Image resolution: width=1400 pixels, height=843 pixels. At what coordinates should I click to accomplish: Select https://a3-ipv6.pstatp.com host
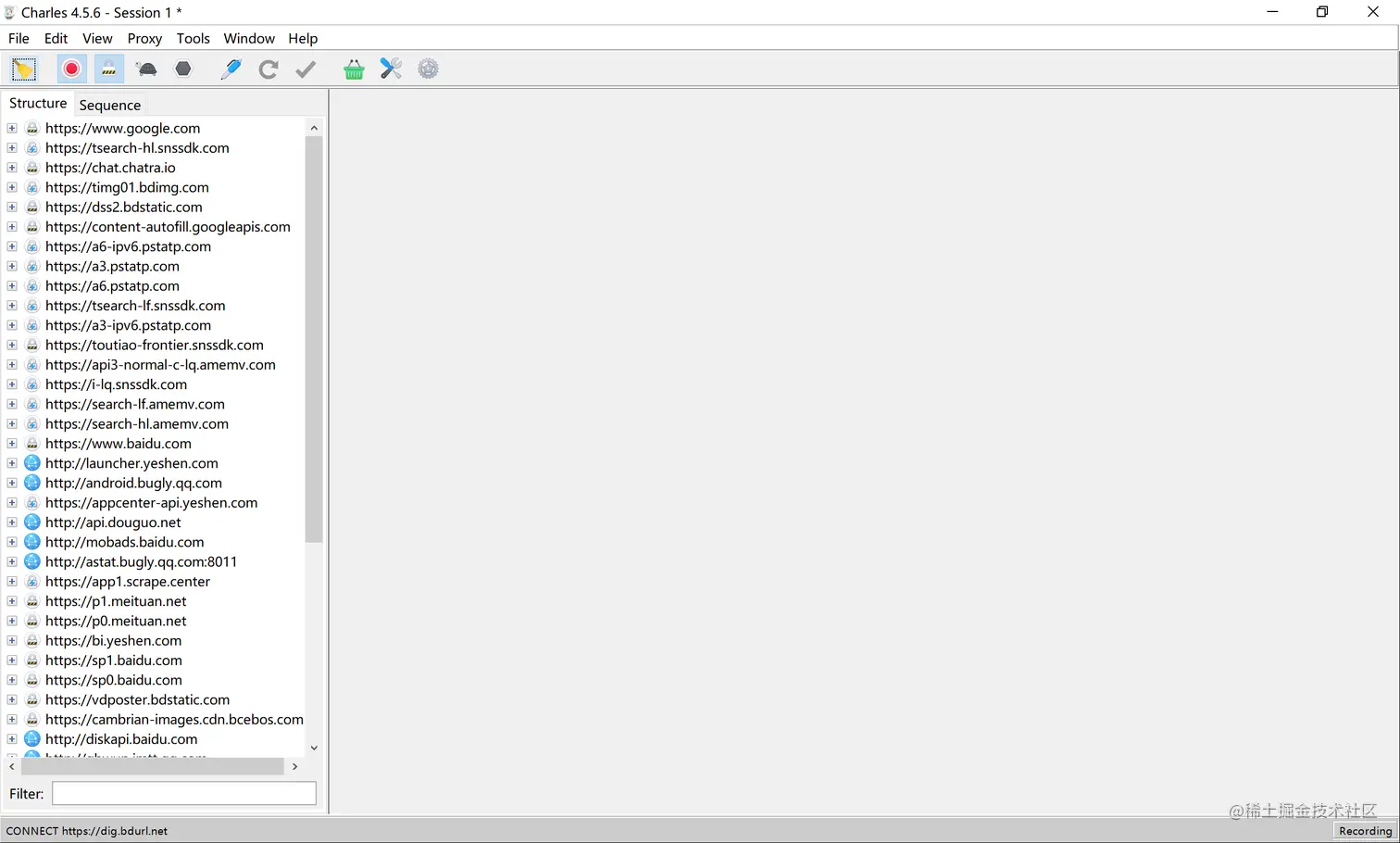pyautogui.click(x=128, y=325)
